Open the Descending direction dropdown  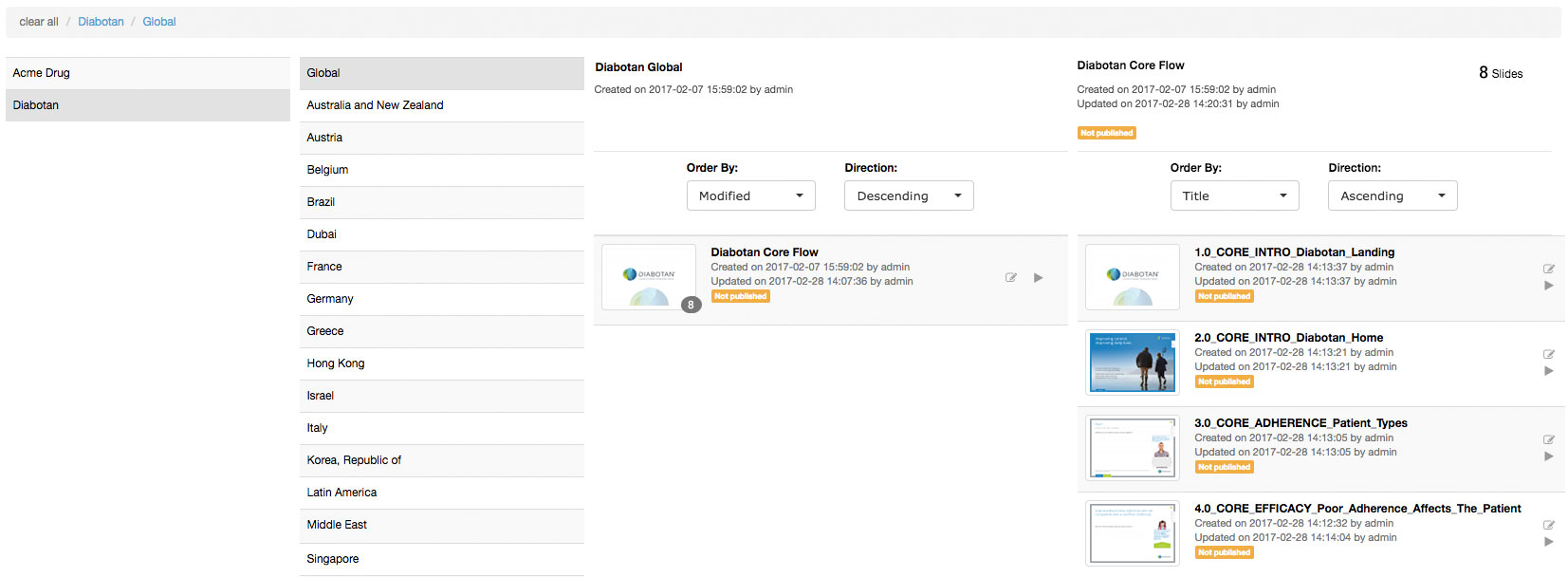pyautogui.click(x=909, y=195)
